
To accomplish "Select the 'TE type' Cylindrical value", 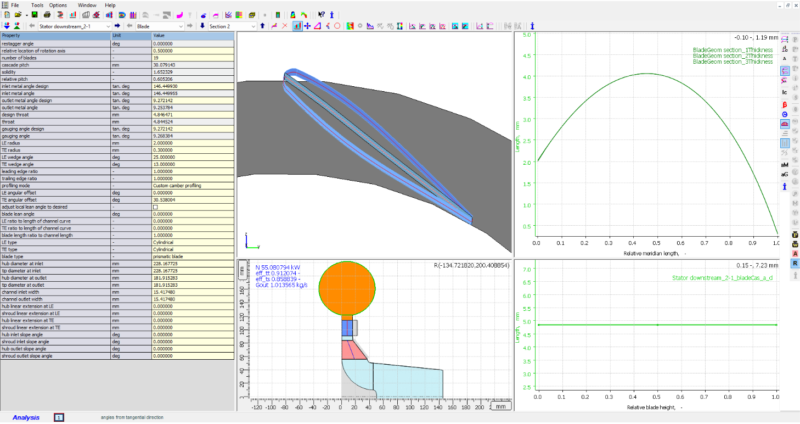I will pyautogui.click(x=193, y=250).
